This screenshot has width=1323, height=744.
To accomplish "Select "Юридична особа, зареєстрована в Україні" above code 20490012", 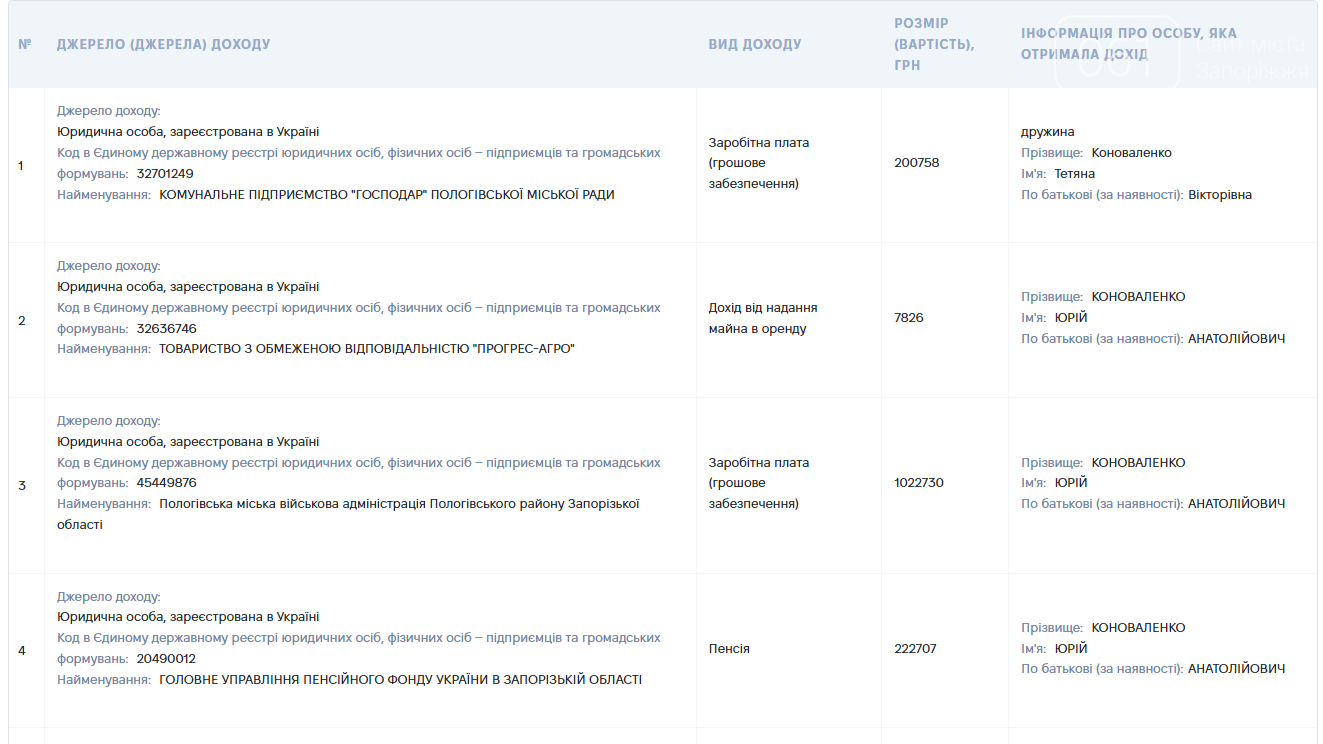I will (188, 616).
